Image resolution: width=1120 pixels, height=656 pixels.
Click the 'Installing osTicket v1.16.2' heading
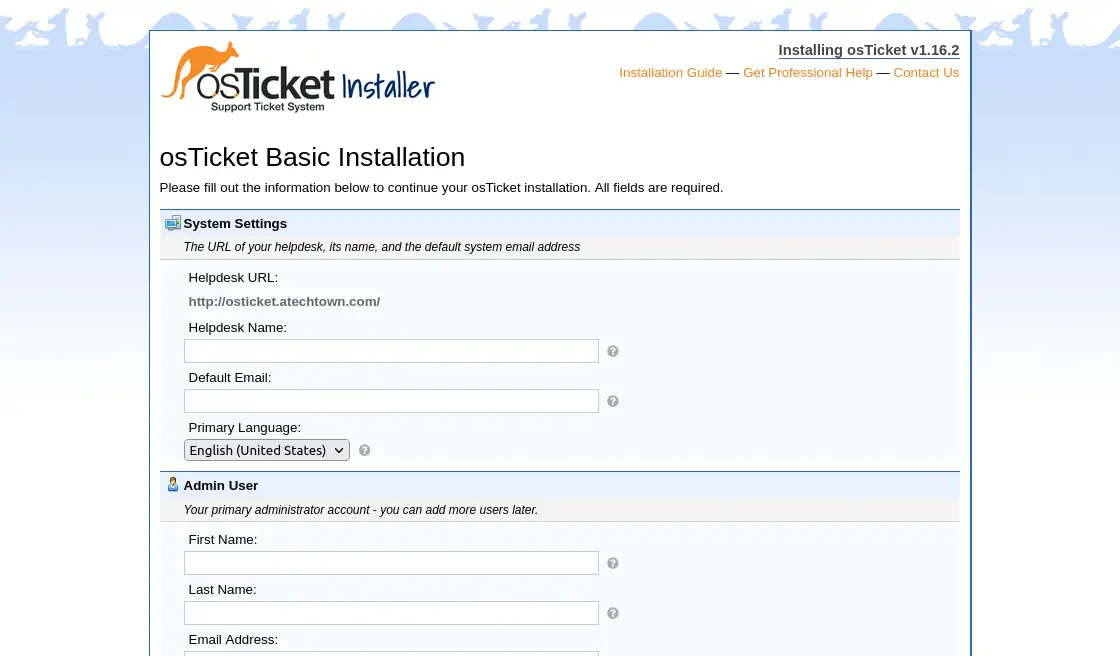869,50
